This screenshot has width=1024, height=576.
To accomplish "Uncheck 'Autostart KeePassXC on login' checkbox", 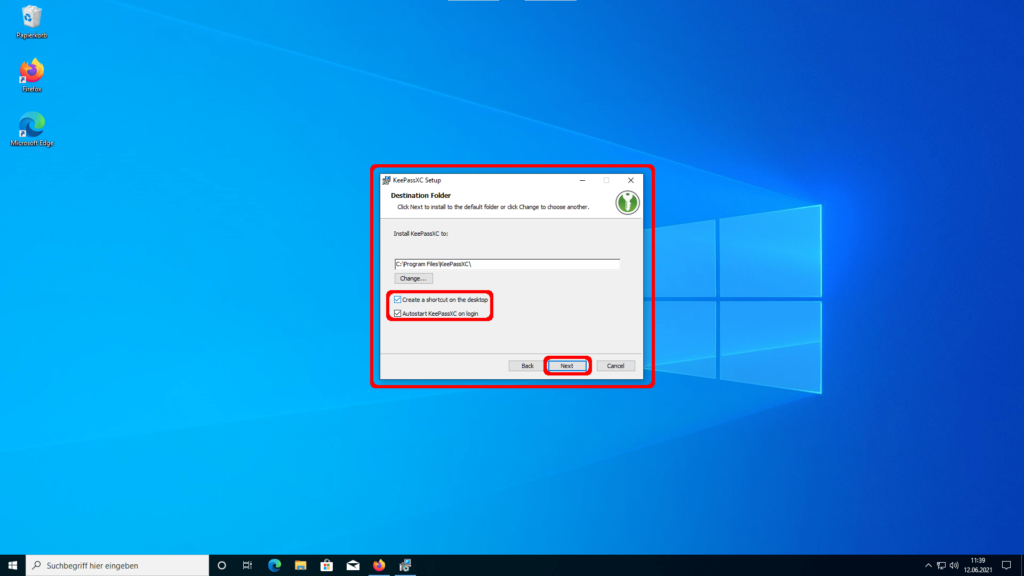I will pyautogui.click(x=397, y=313).
